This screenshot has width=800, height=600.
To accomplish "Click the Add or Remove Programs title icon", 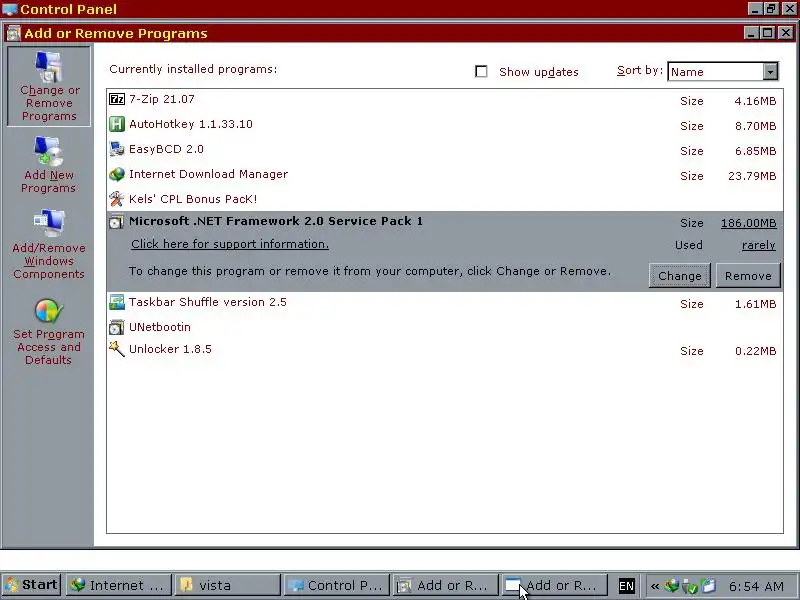I will pyautogui.click(x=14, y=33).
